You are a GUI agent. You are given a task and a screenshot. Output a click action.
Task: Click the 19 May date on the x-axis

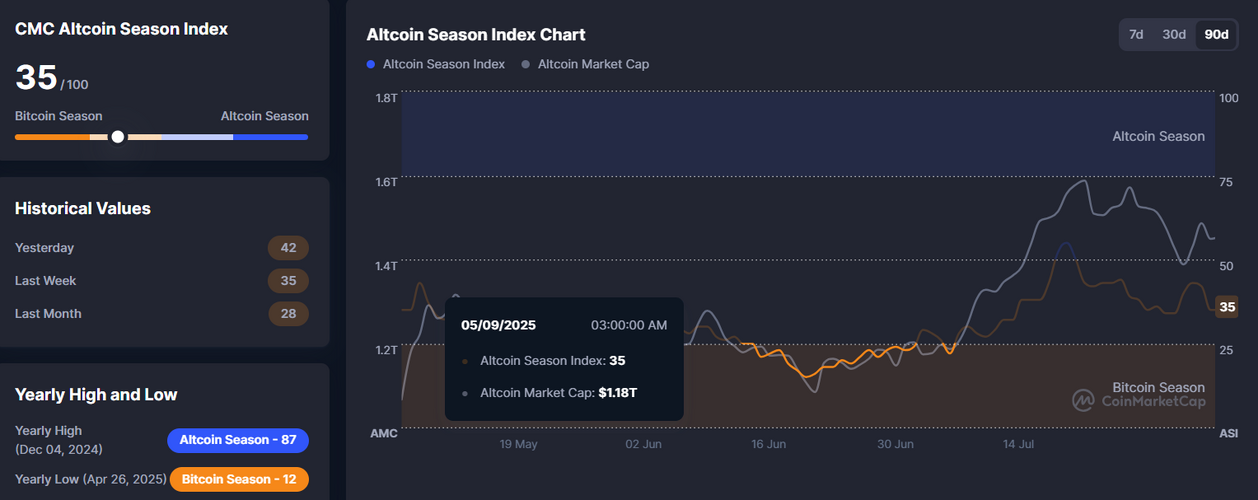(x=519, y=444)
